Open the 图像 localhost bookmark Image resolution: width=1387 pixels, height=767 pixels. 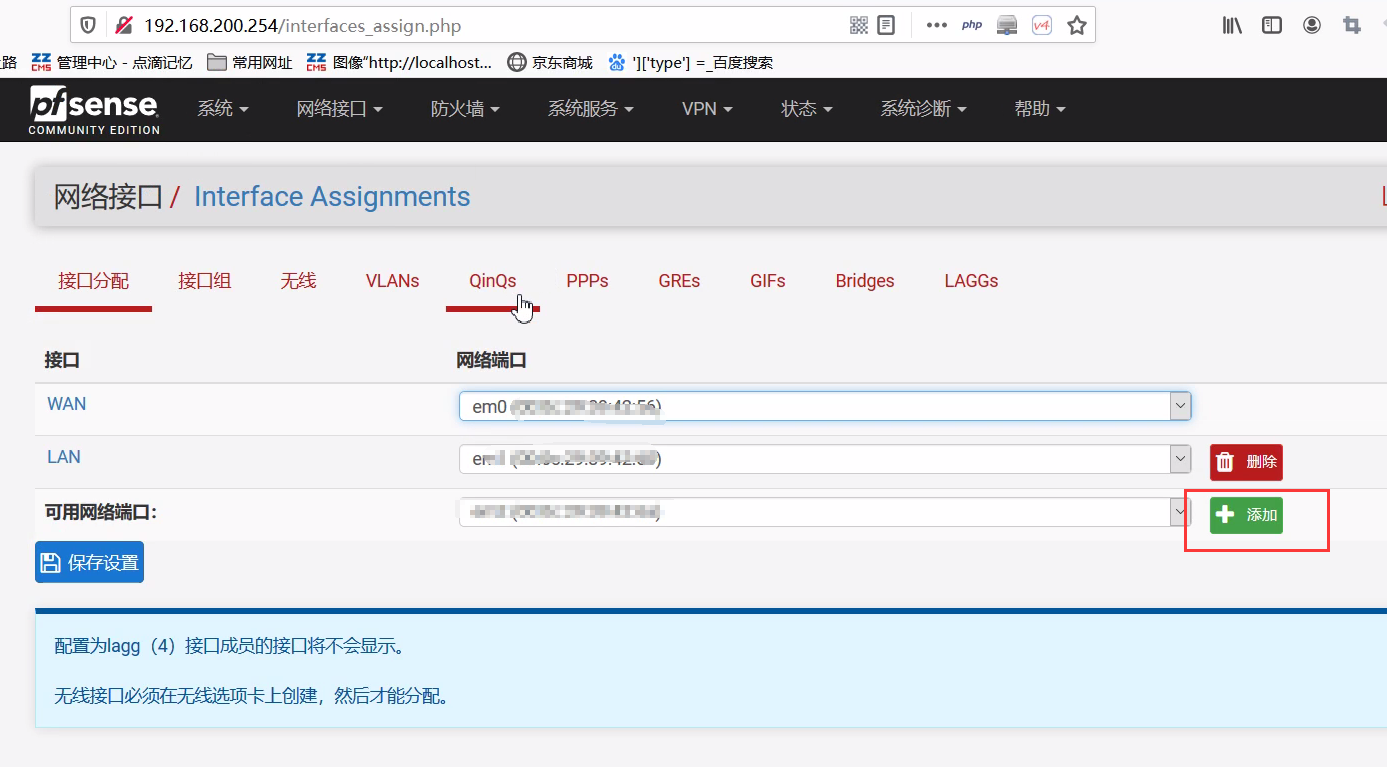coord(400,62)
